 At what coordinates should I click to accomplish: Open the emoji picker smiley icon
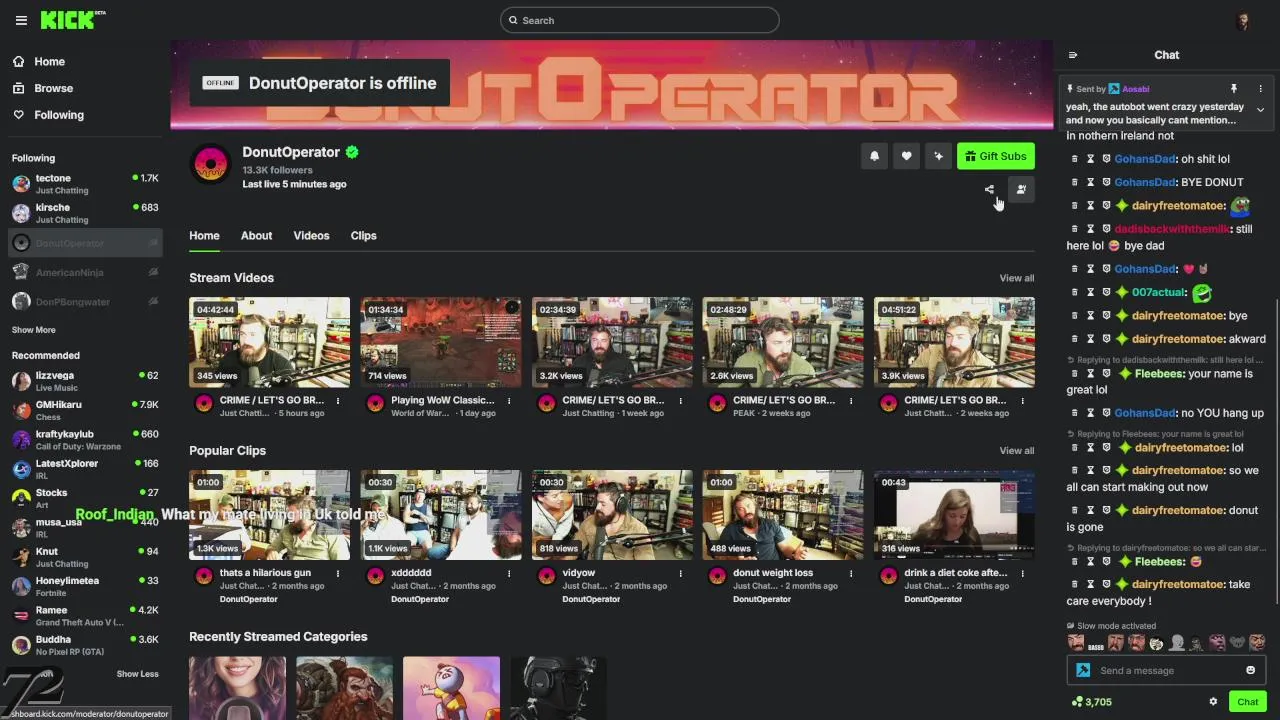click(1250, 670)
